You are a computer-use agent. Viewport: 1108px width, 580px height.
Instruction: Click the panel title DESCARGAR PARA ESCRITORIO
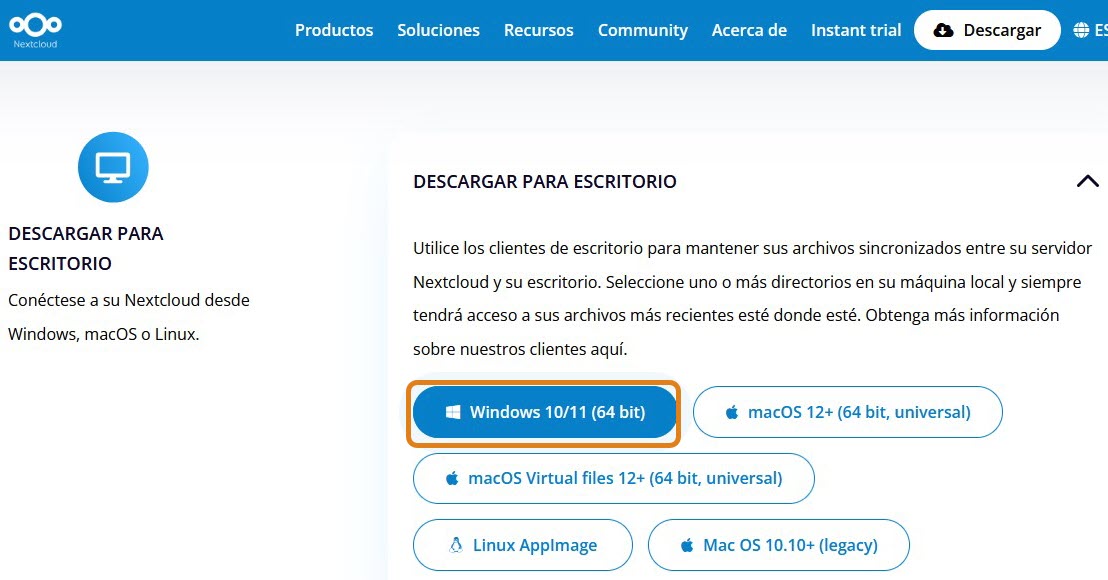coord(545,181)
